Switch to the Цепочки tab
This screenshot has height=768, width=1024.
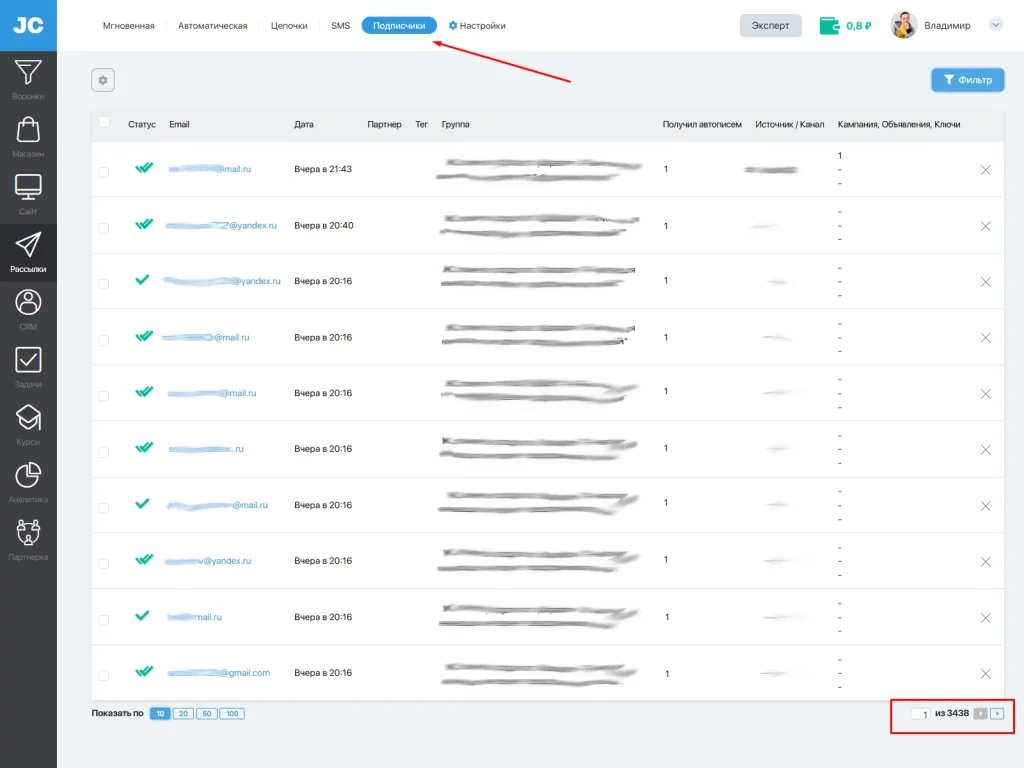coord(289,25)
